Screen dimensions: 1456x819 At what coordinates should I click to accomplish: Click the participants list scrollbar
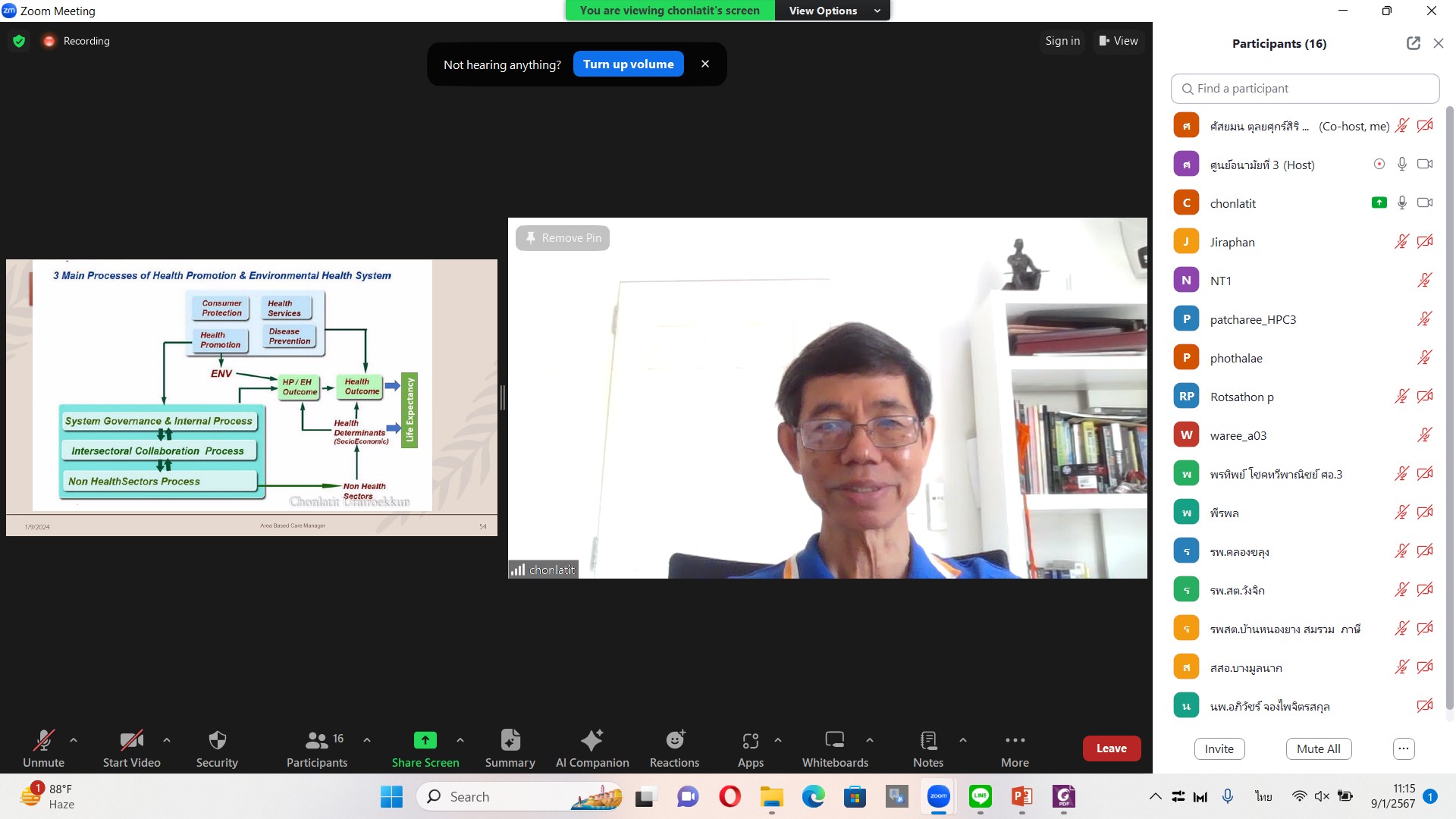coord(1450,409)
